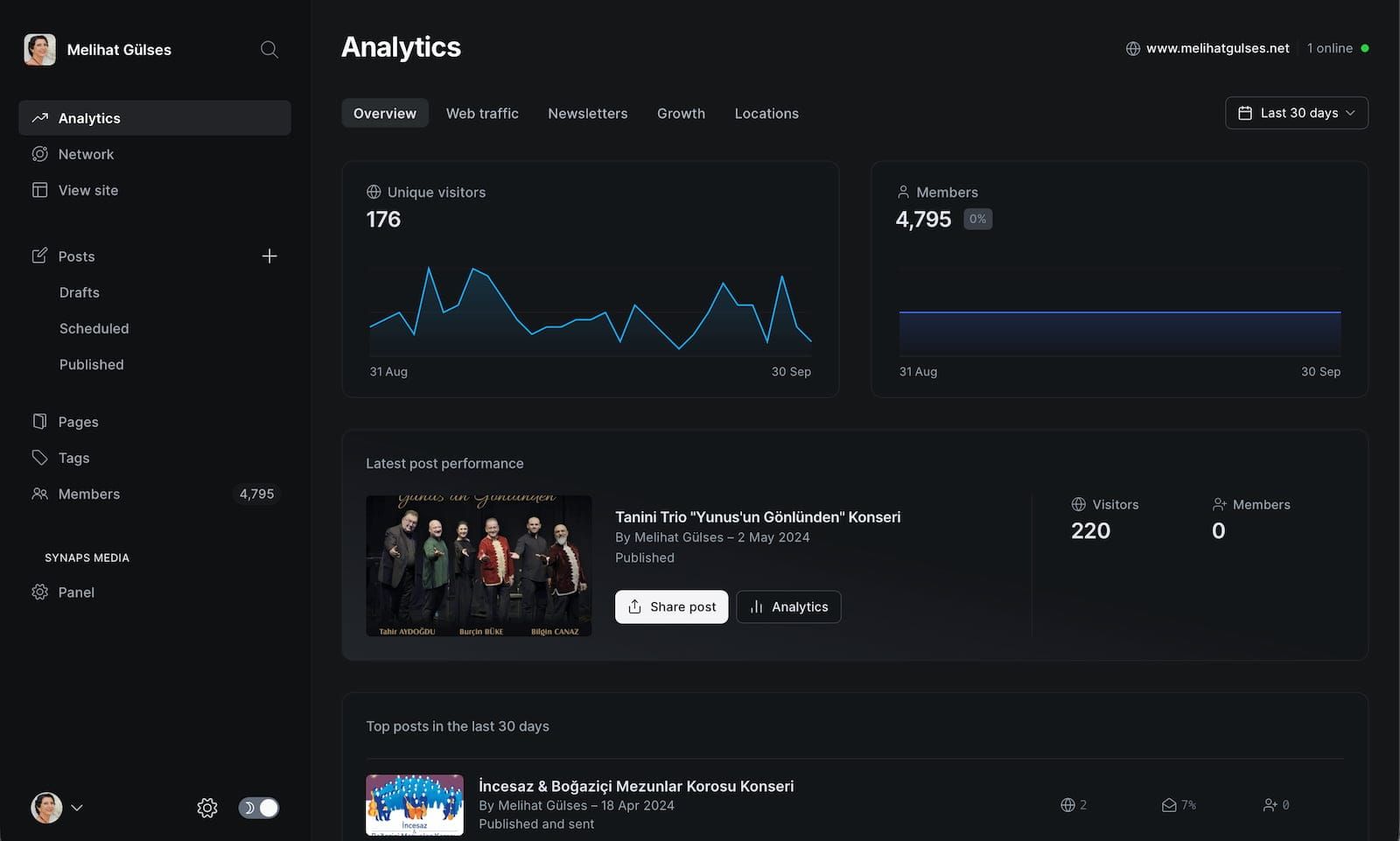
Task: Switch to the Web traffic tab
Action: pos(482,113)
